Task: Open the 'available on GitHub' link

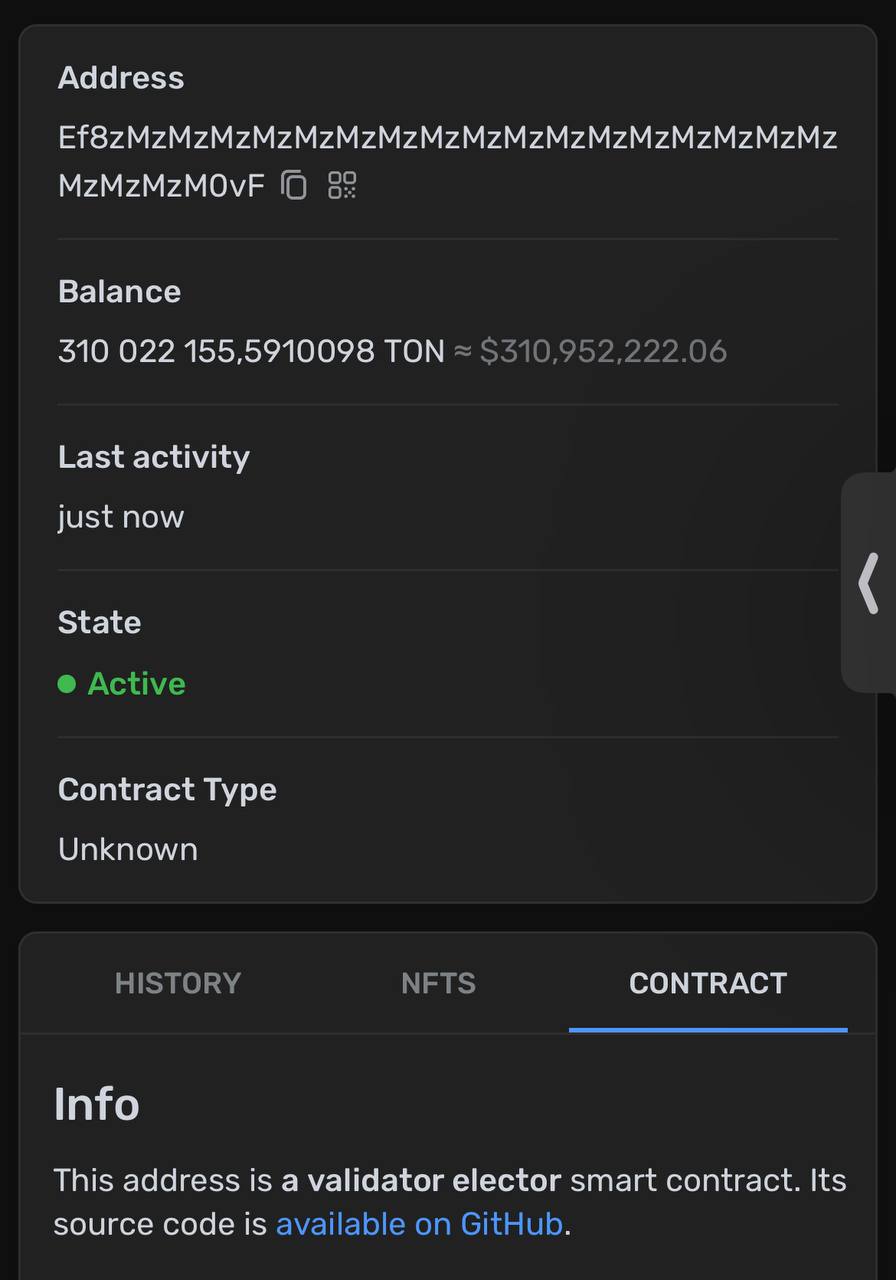Action: click(x=420, y=1224)
